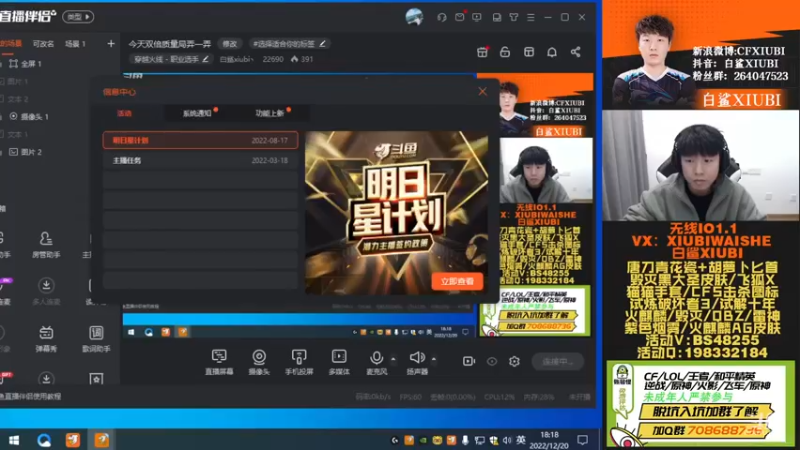Image resolution: width=800 pixels, height=450 pixels.
Task: Toggle the preview eye icon
Action: 492,361
